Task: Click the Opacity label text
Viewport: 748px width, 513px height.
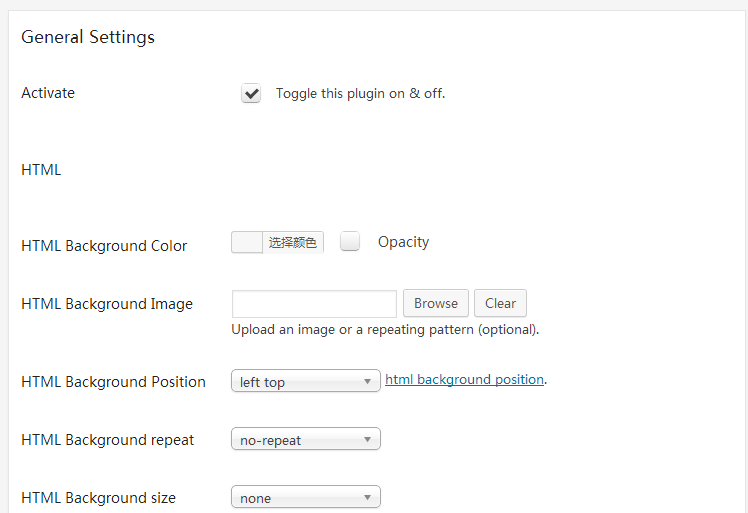Action: click(403, 242)
